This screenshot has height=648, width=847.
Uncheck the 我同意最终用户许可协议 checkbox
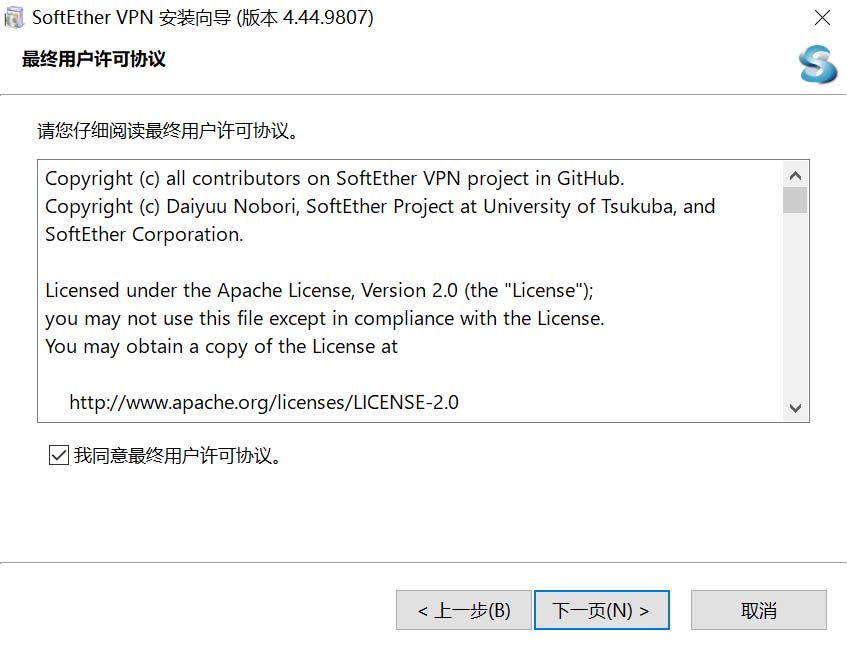pos(58,456)
